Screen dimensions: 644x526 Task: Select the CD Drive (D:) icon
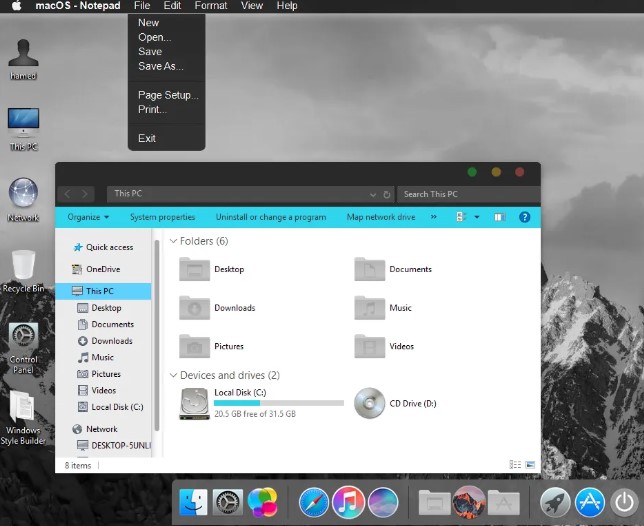point(369,403)
